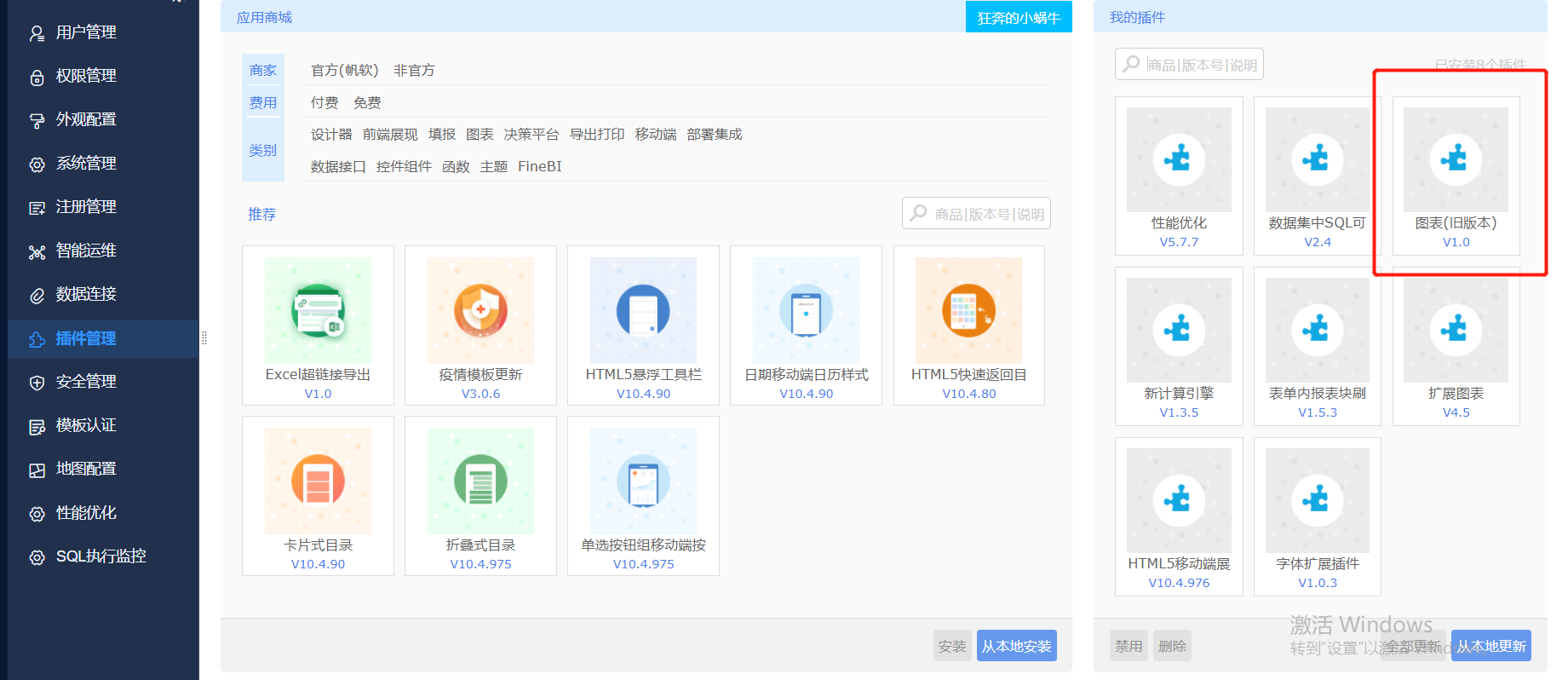Image resolution: width=1568 pixels, height=680 pixels.
Task: Click the 智能运维 sidebar icon
Action: 37,251
